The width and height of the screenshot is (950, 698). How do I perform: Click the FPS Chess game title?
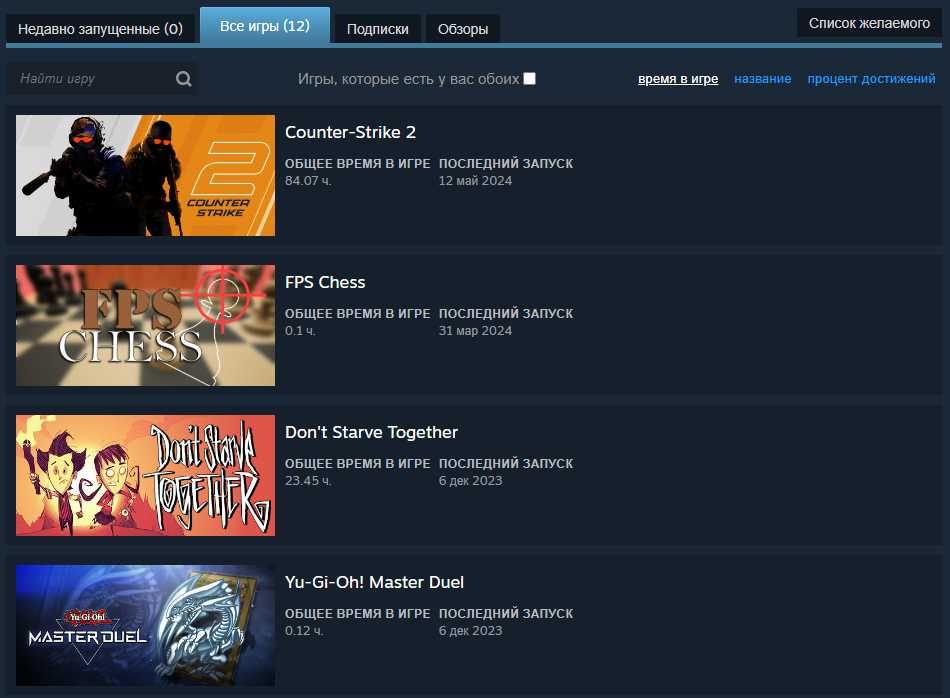(325, 282)
